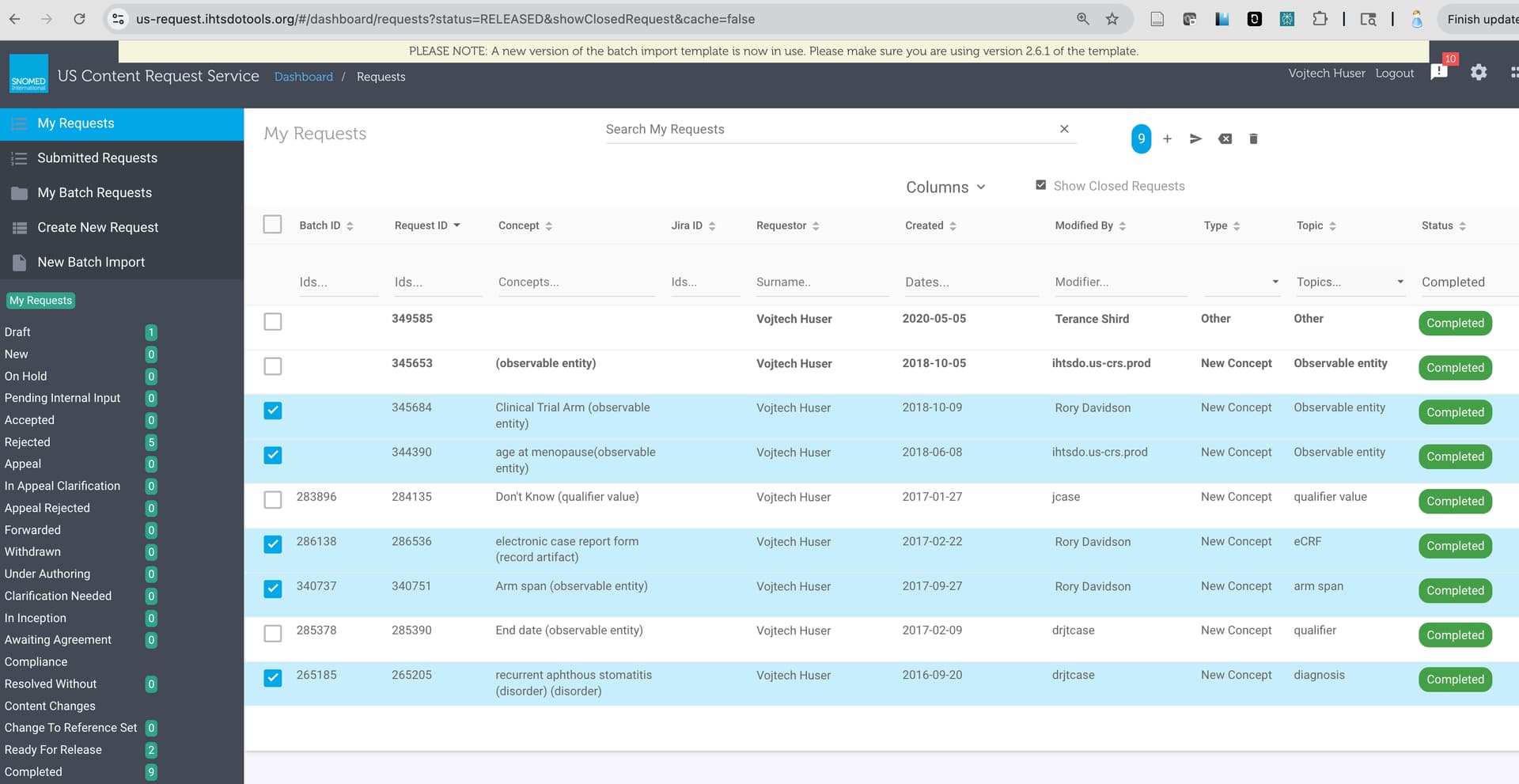Image resolution: width=1519 pixels, height=784 pixels.
Task: Click the submit arrow icon in toolbar
Action: point(1195,139)
